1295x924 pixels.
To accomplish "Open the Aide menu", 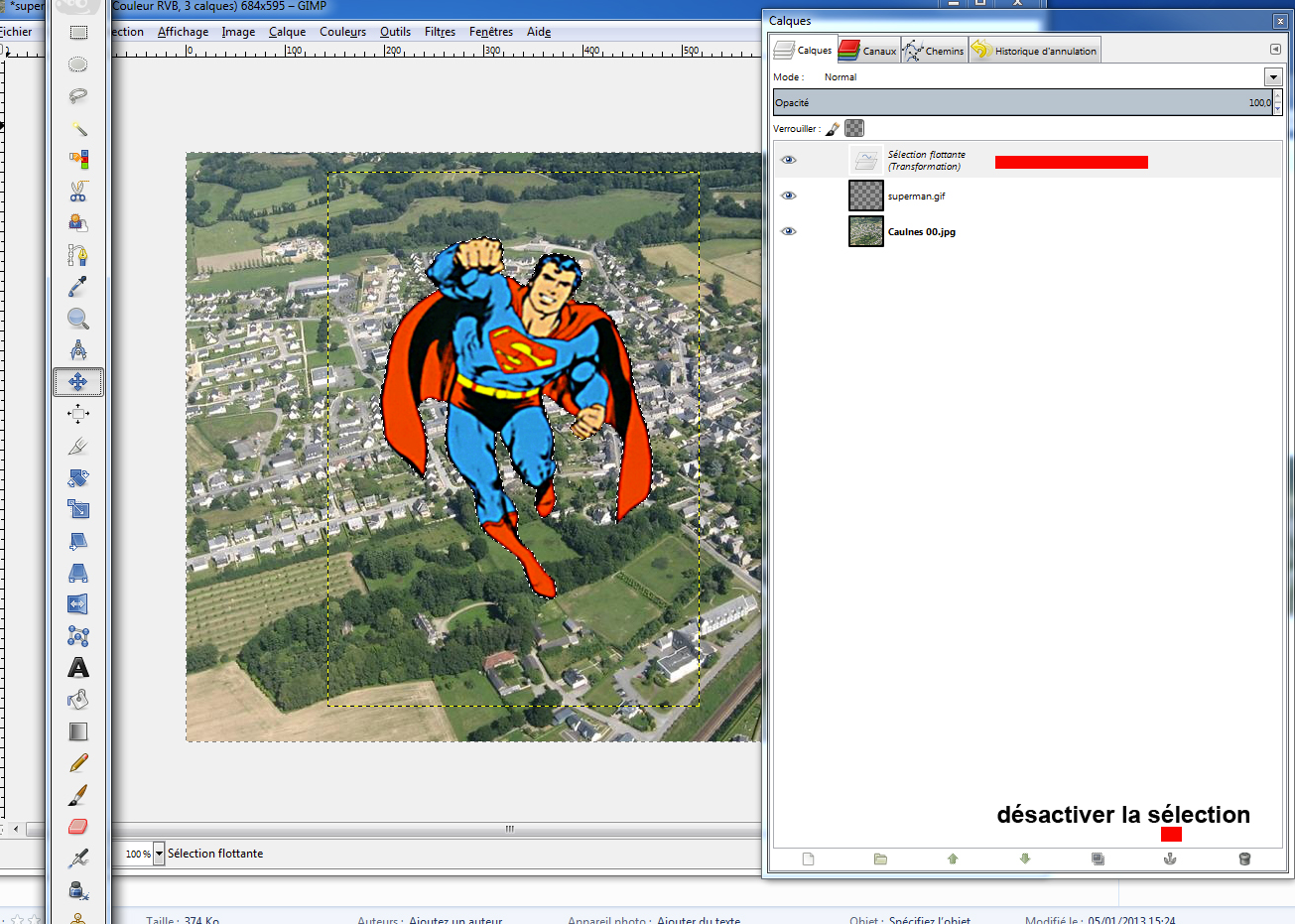I will click(x=539, y=32).
